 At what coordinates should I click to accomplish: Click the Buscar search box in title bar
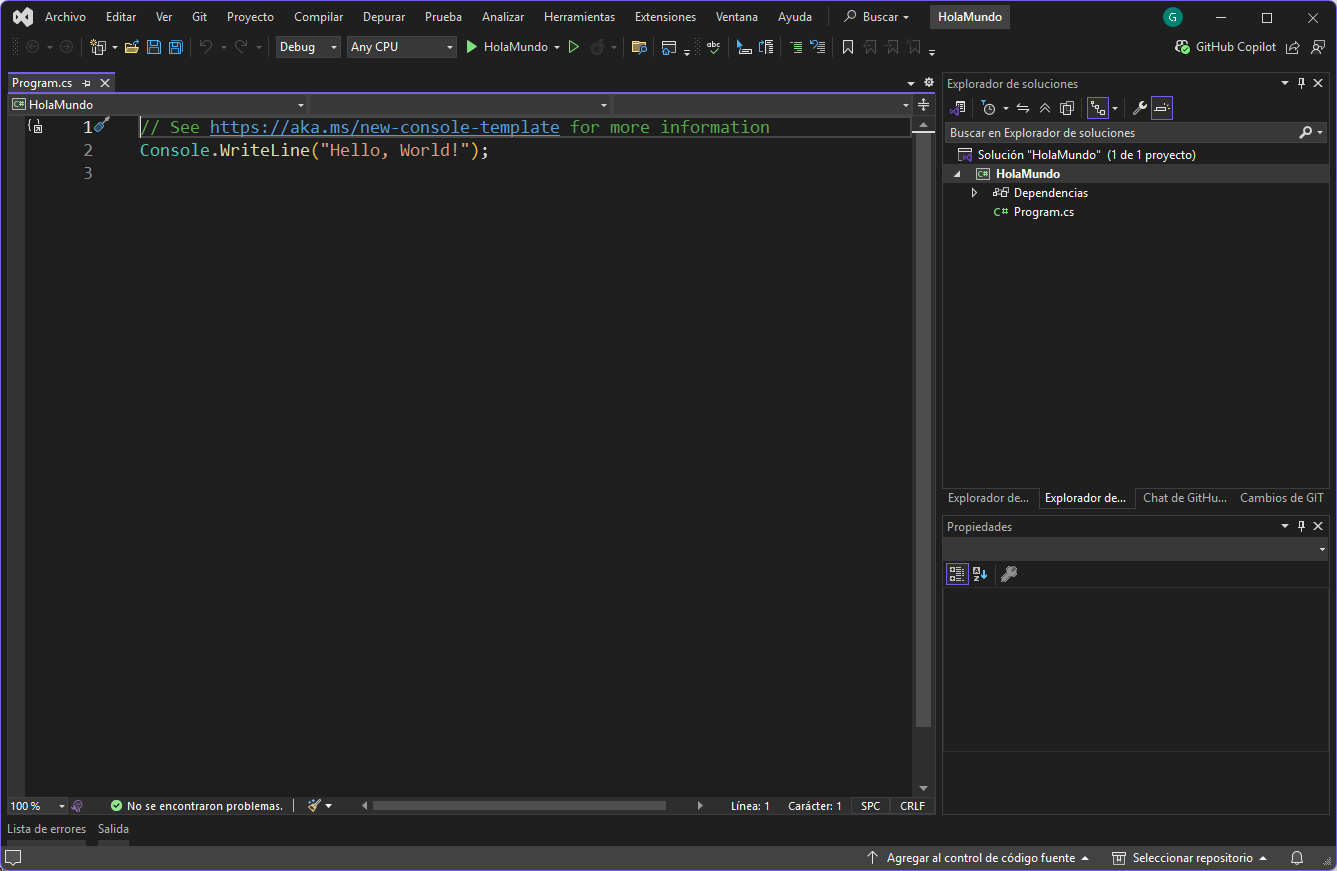pos(876,17)
